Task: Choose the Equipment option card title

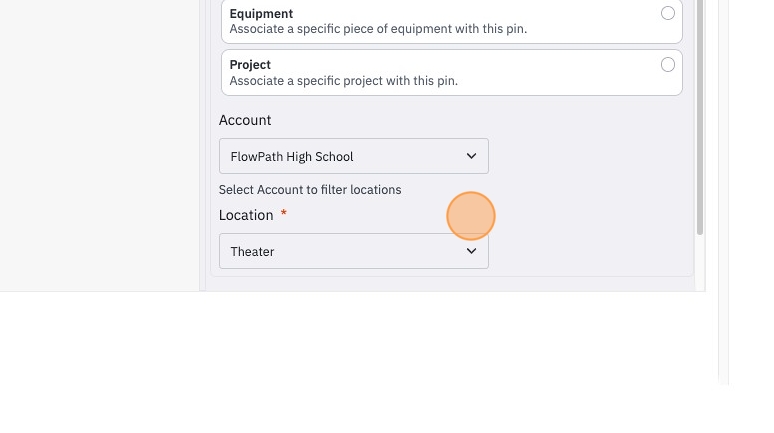Action: point(261,13)
